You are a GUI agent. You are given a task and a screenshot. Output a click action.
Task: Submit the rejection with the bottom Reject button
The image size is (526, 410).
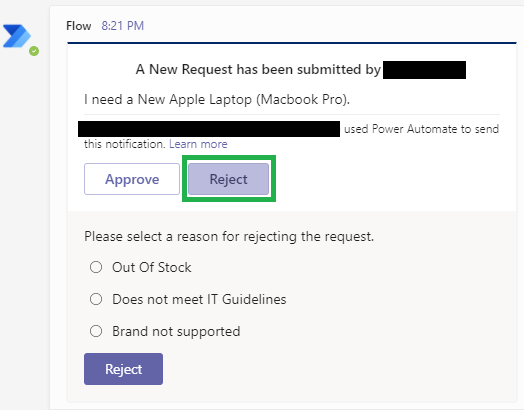(123, 369)
